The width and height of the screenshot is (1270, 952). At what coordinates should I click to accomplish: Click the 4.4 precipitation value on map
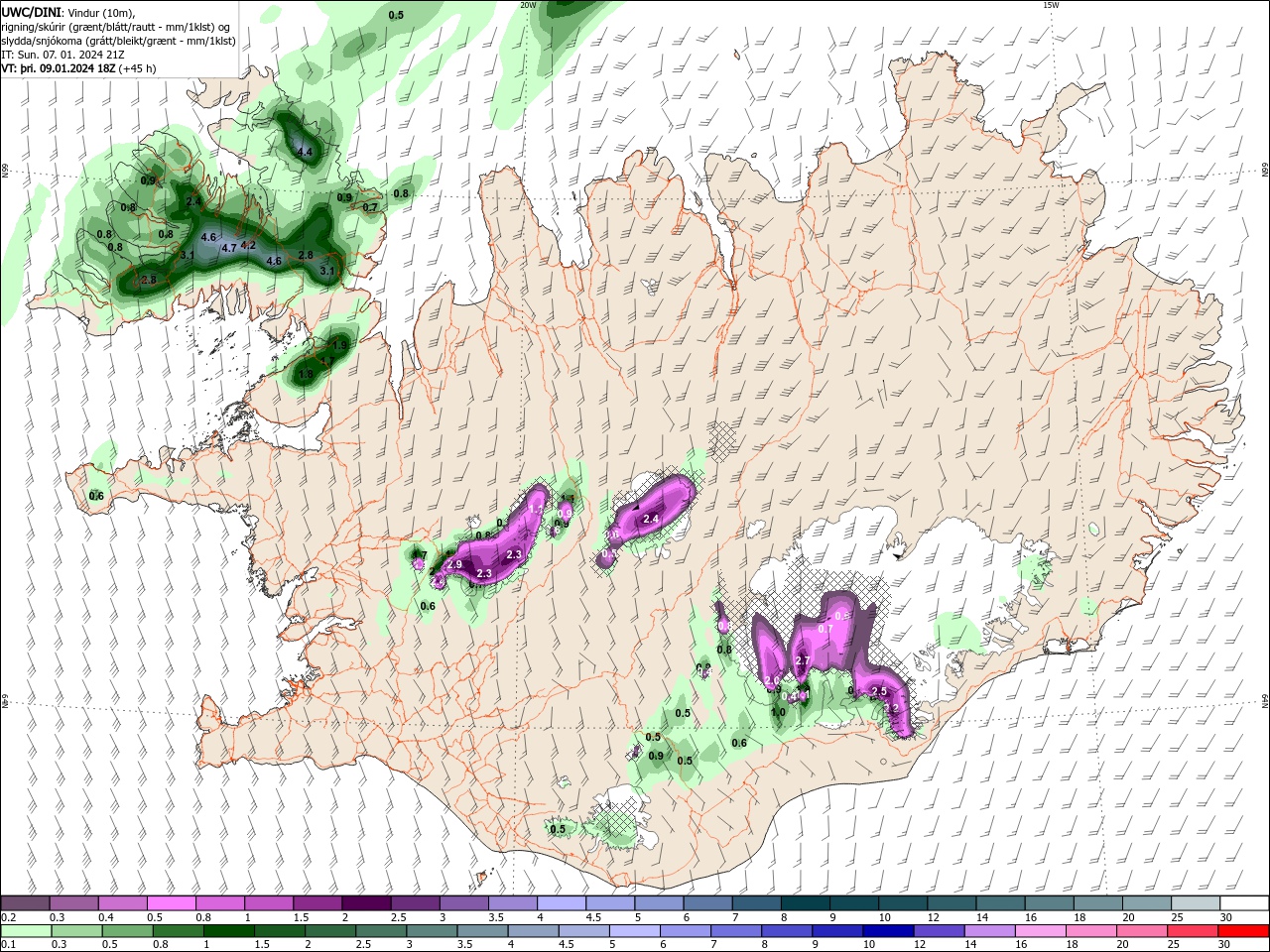[305, 152]
